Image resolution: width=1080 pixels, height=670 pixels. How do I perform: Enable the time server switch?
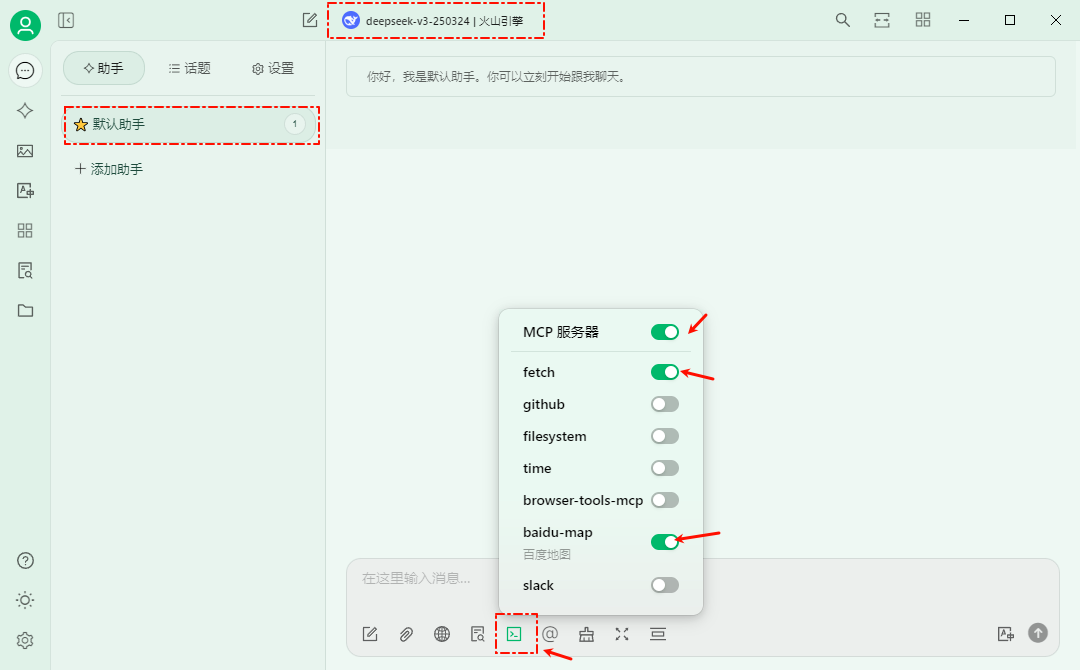click(x=665, y=468)
